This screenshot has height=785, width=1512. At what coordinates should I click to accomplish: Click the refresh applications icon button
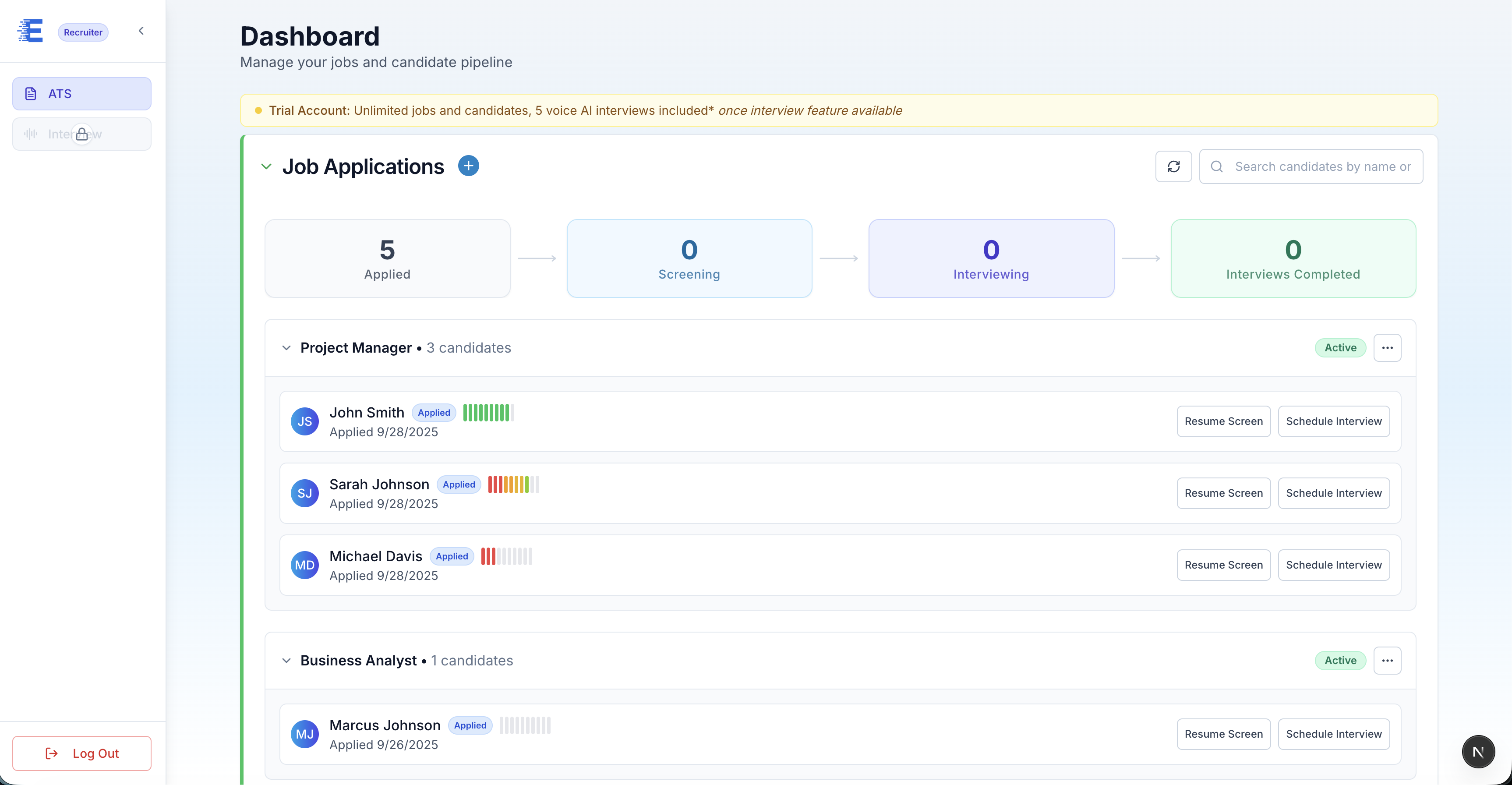[x=1173, y=167]
